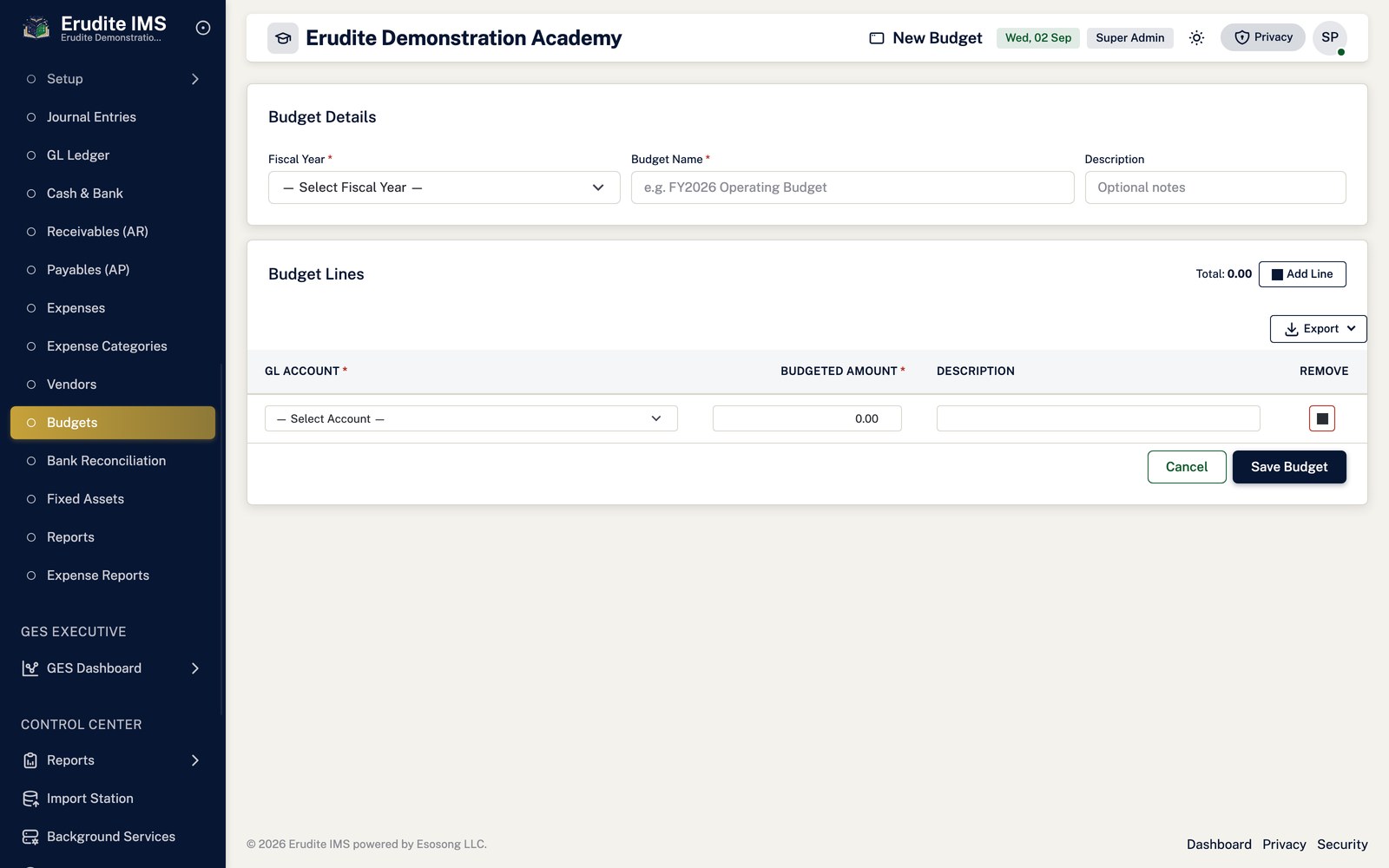Image resolution: width=1389 pixels, height=868 pixels.
Task: Open Fixed Assets in sidebar
Action: click(113, 499)
